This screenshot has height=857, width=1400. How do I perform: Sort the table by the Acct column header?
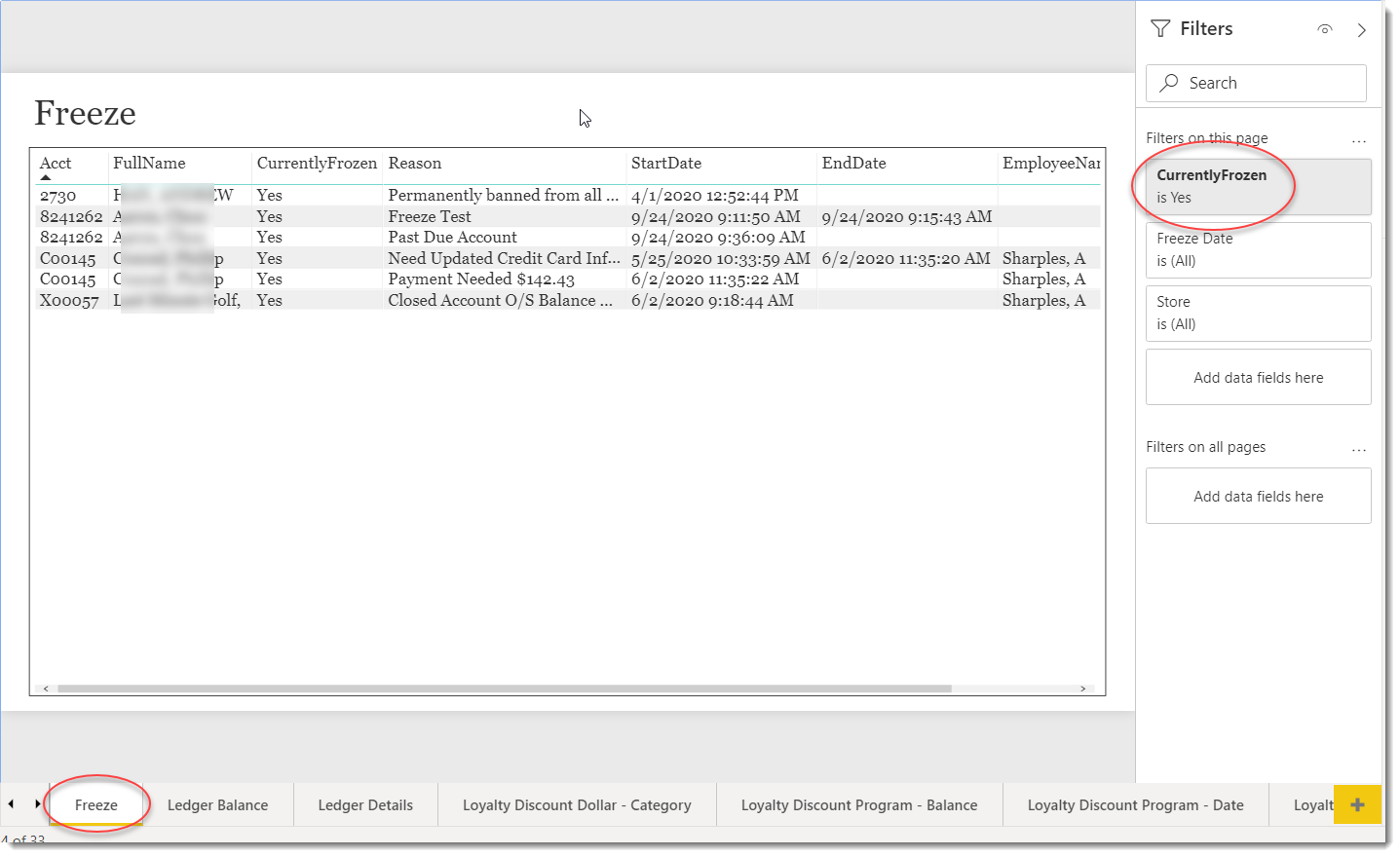tap(56, 164)
